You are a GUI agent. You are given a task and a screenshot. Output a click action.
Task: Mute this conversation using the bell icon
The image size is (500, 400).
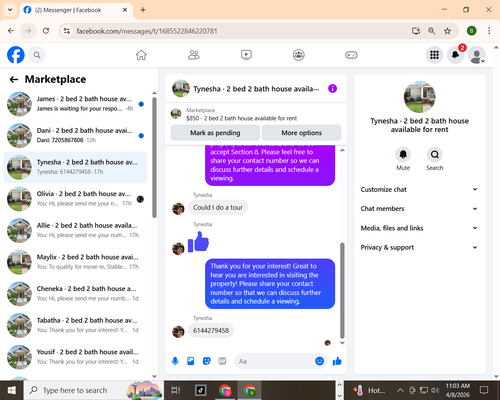403,154
